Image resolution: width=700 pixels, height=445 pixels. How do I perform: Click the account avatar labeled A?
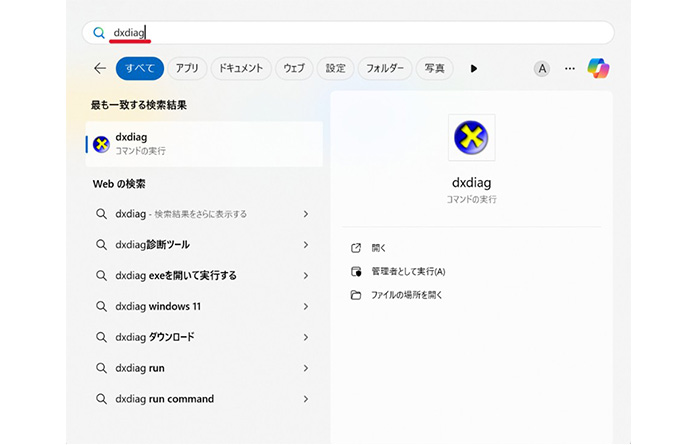point(542,69)
